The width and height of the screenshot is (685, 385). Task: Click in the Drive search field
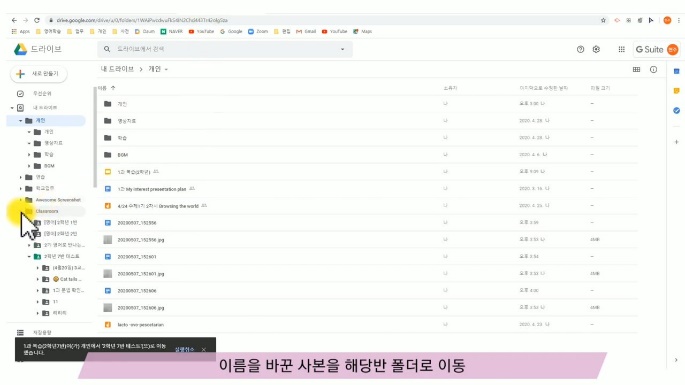click(225, 49)
